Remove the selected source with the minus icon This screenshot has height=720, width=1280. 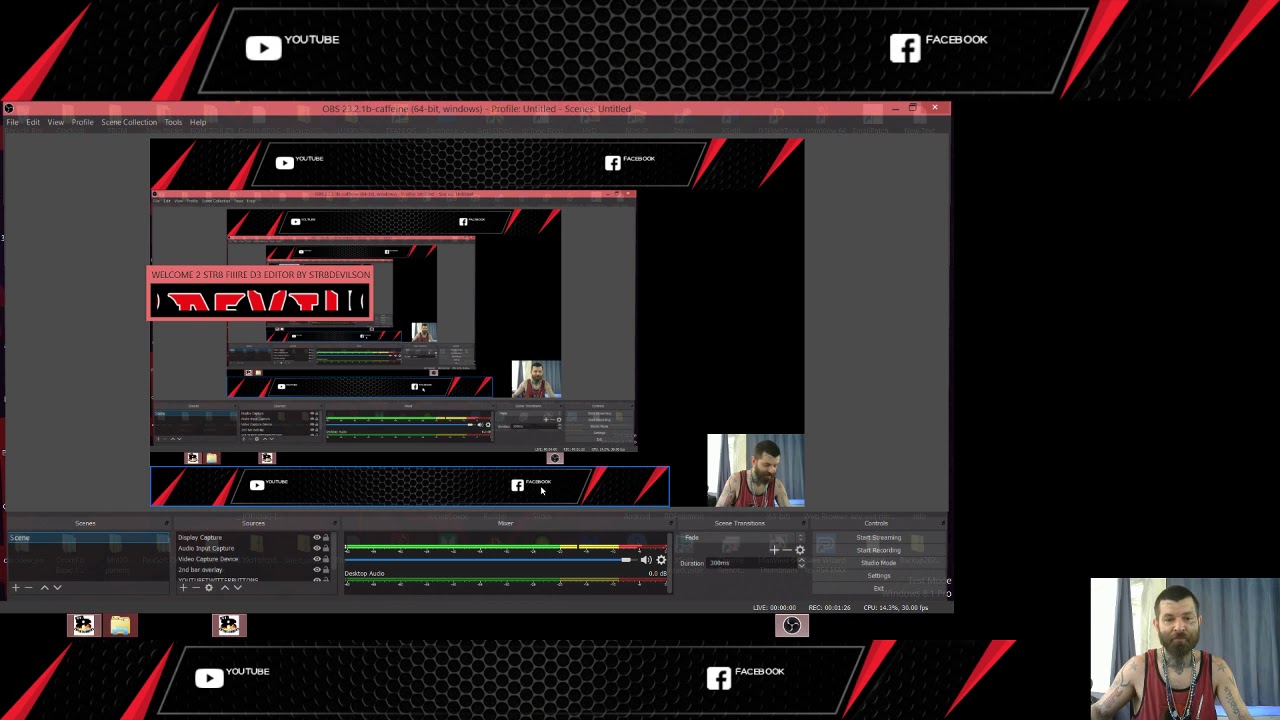tap(196, 588)
